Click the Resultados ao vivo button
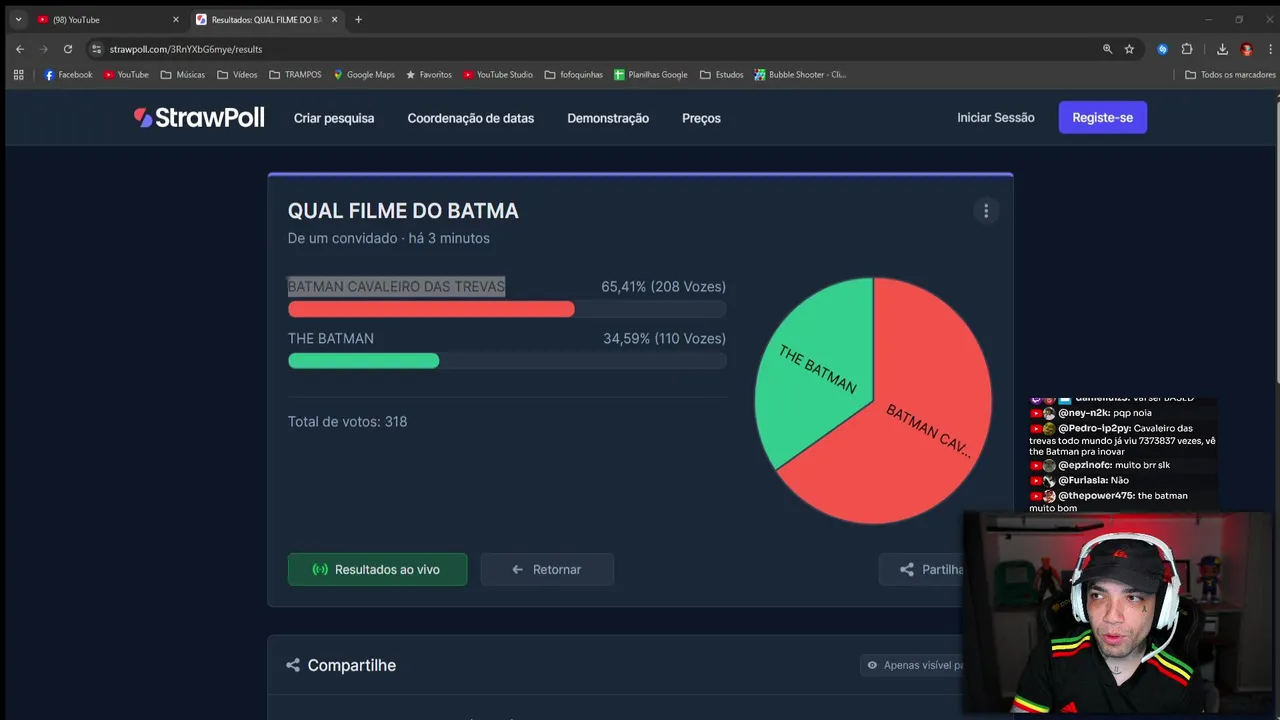Screen dimensions: 1280x720 377,569
